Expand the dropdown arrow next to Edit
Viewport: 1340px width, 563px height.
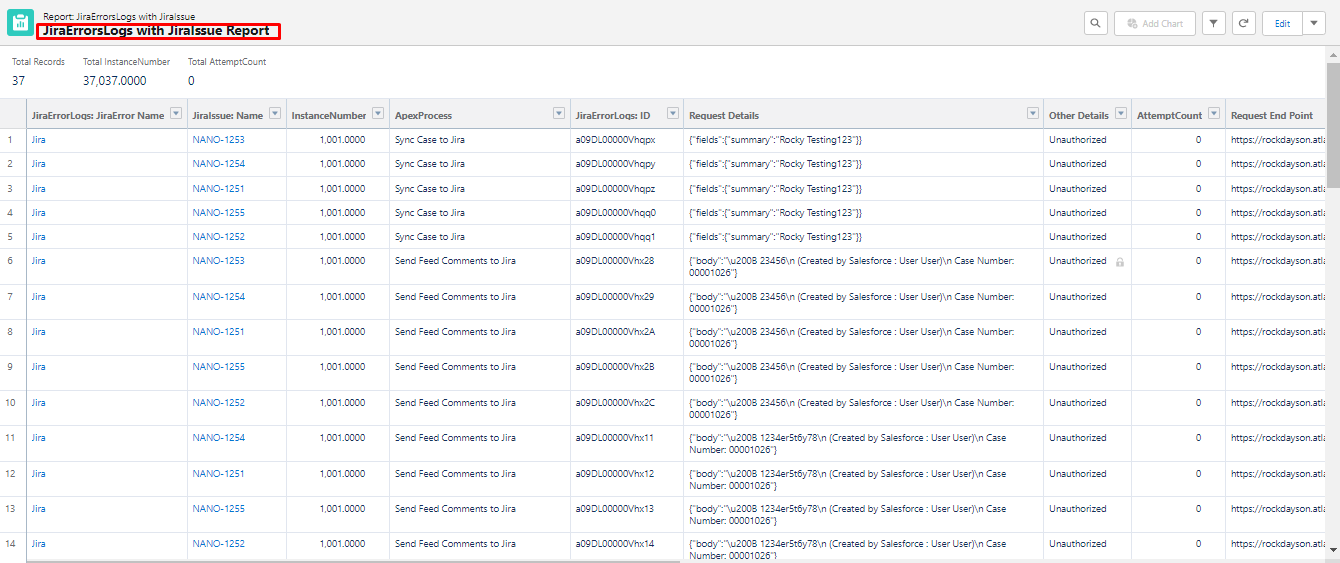coord(1314,23)
